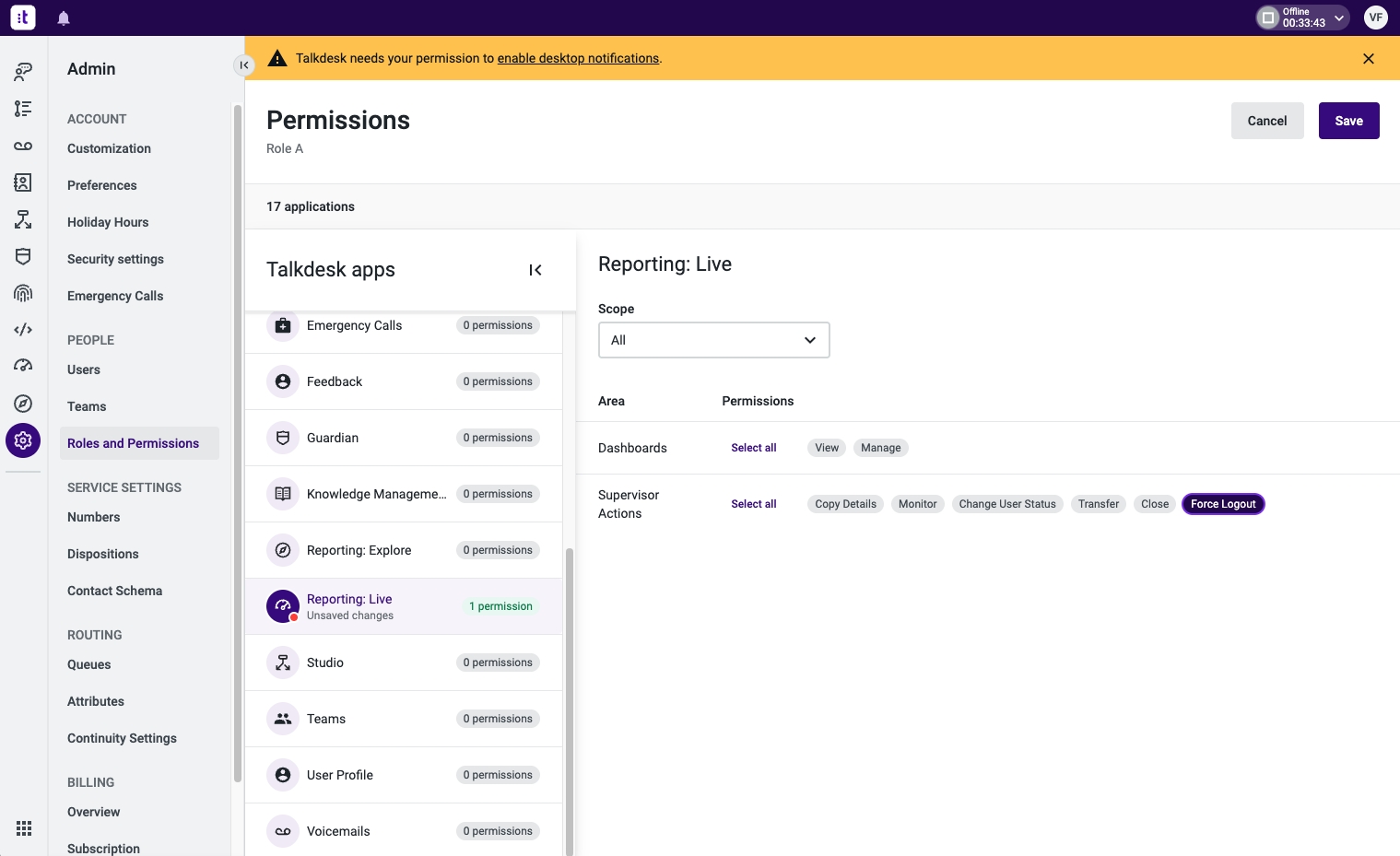This screenshot has width=1400, height=856.
Task: Click the Teams app people icon
Action: click(x=283, y=719)
